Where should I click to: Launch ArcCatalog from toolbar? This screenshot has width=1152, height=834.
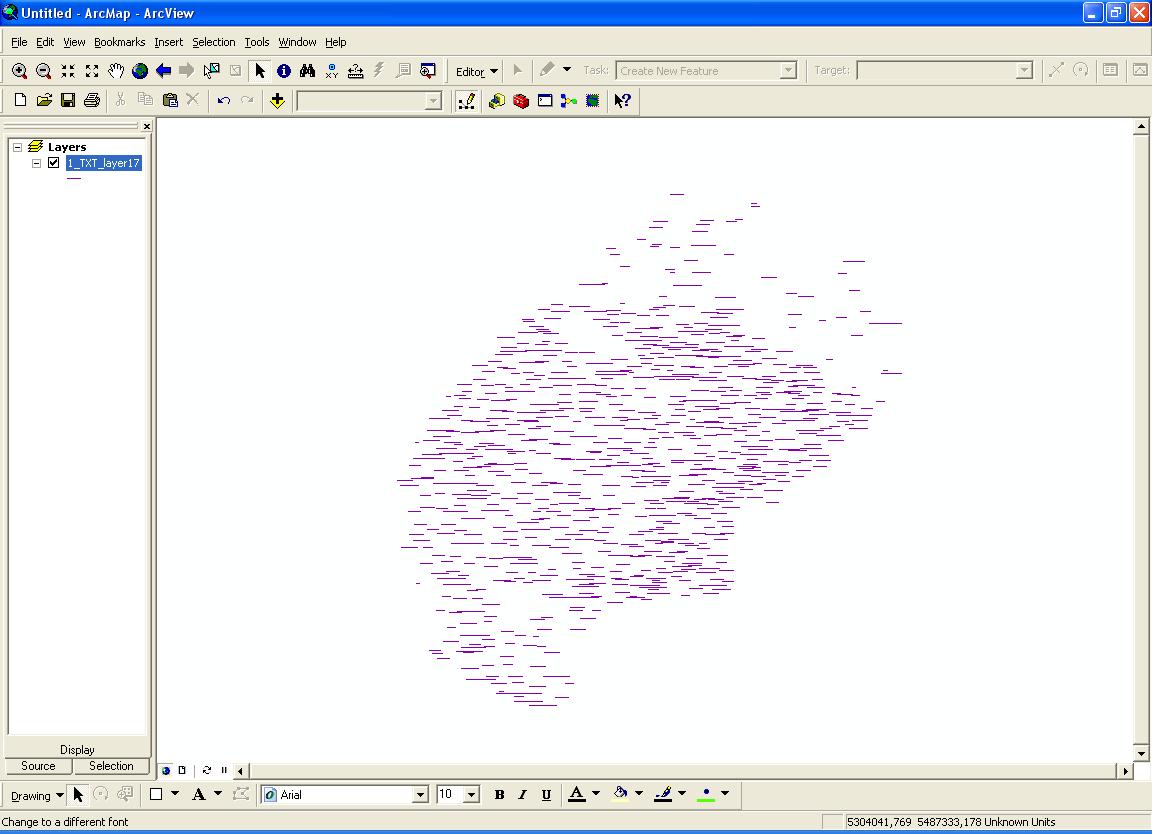pyautogui.click(x=497, y=101)
